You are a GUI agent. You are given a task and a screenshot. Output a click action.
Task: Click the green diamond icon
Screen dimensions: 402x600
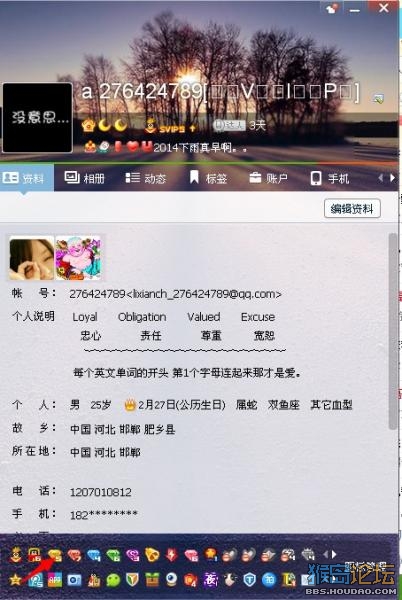(113, 554)
